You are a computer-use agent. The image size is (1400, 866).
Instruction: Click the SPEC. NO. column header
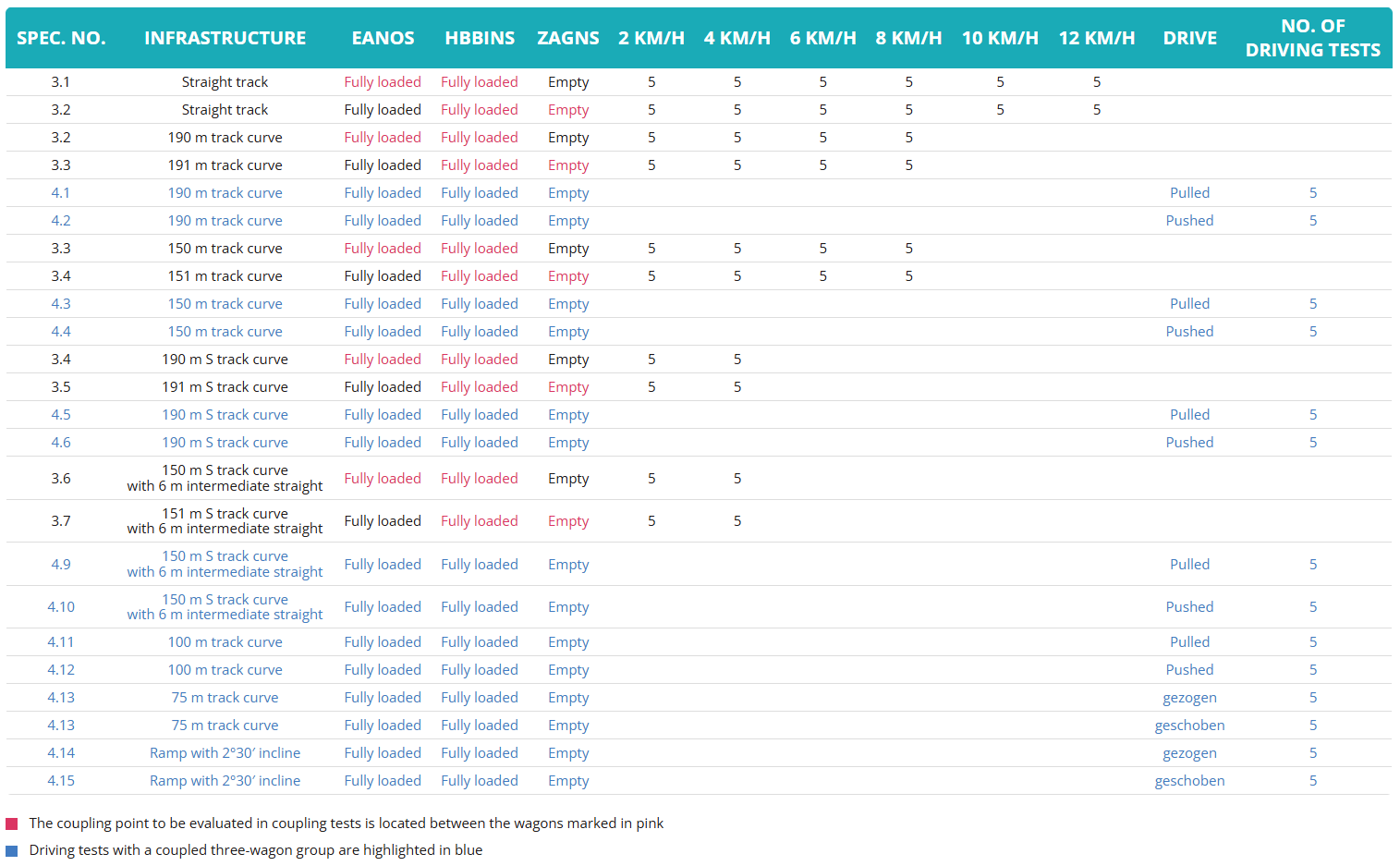pos(61,38)
